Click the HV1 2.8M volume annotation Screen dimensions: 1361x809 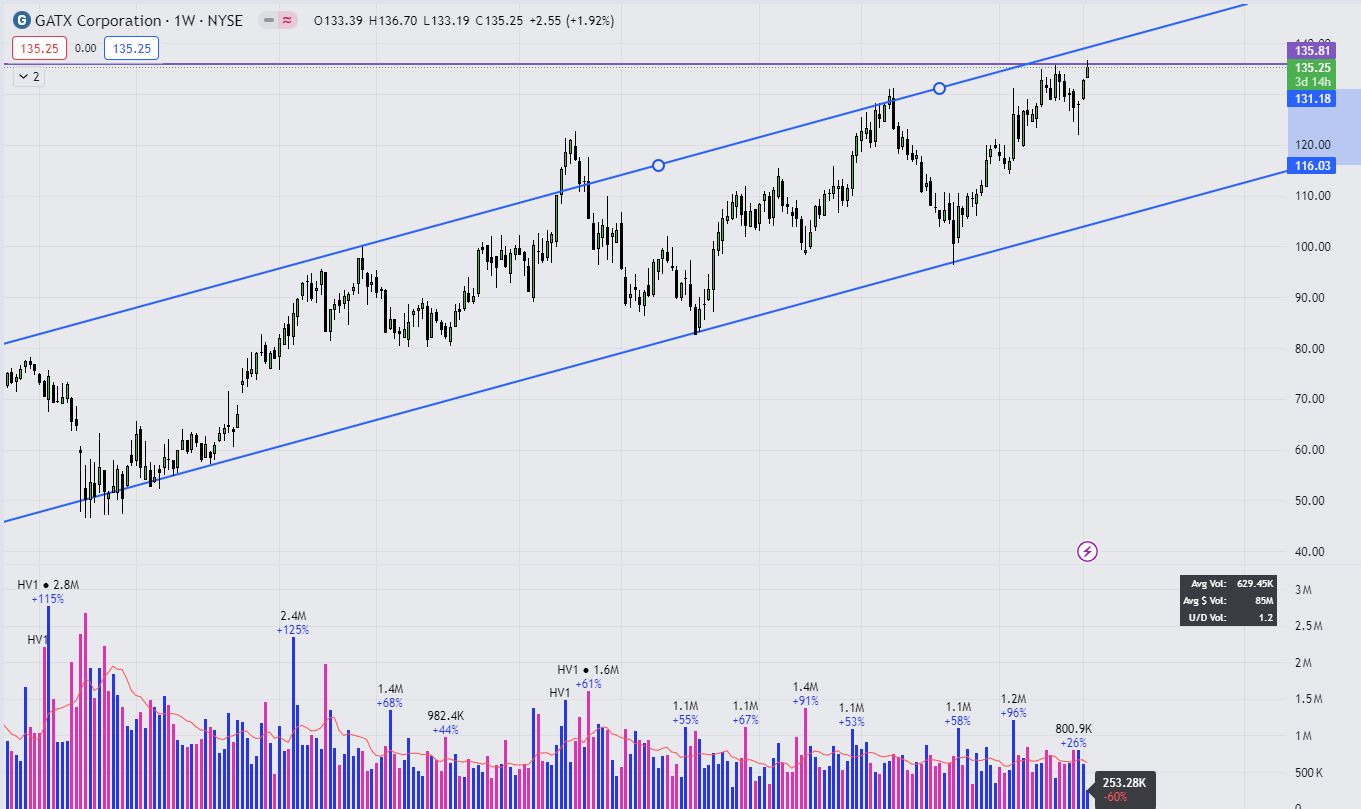point(48,585)
